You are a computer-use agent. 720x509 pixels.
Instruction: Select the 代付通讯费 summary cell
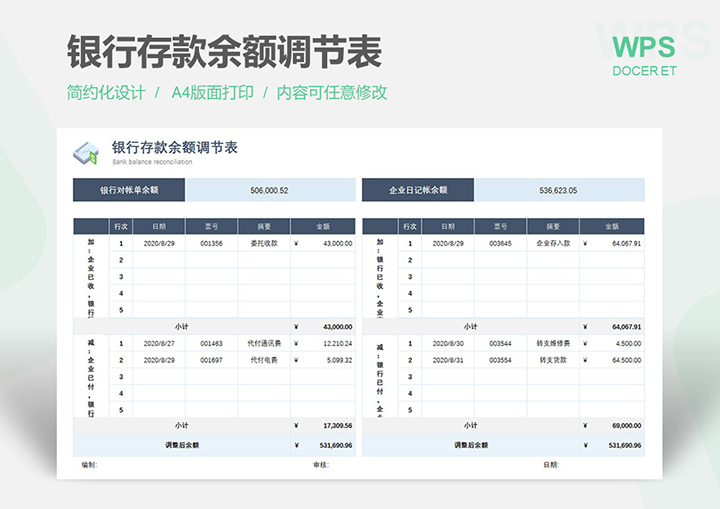264,343
